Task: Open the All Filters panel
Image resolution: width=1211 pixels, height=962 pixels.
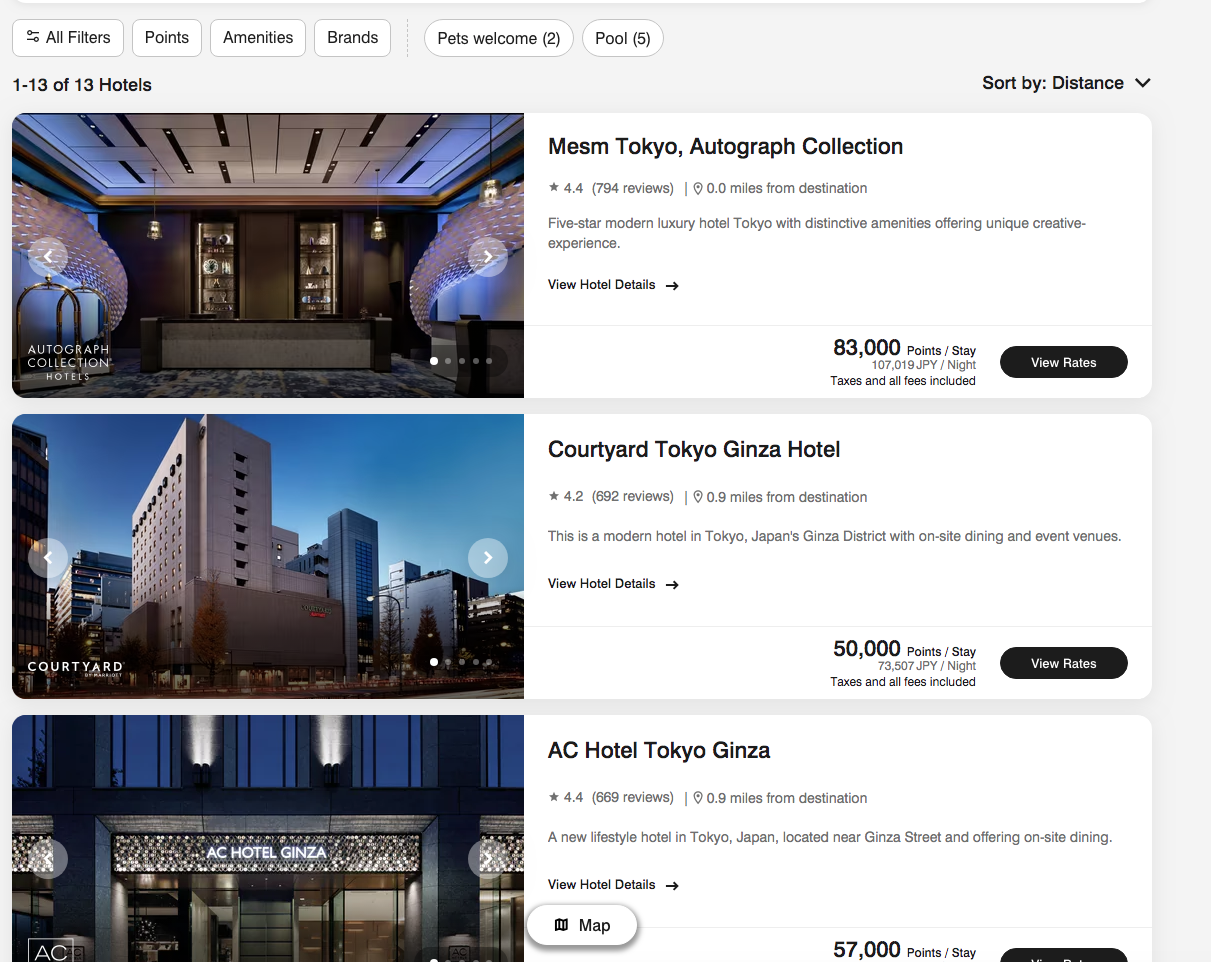Action: click(68, 38)
